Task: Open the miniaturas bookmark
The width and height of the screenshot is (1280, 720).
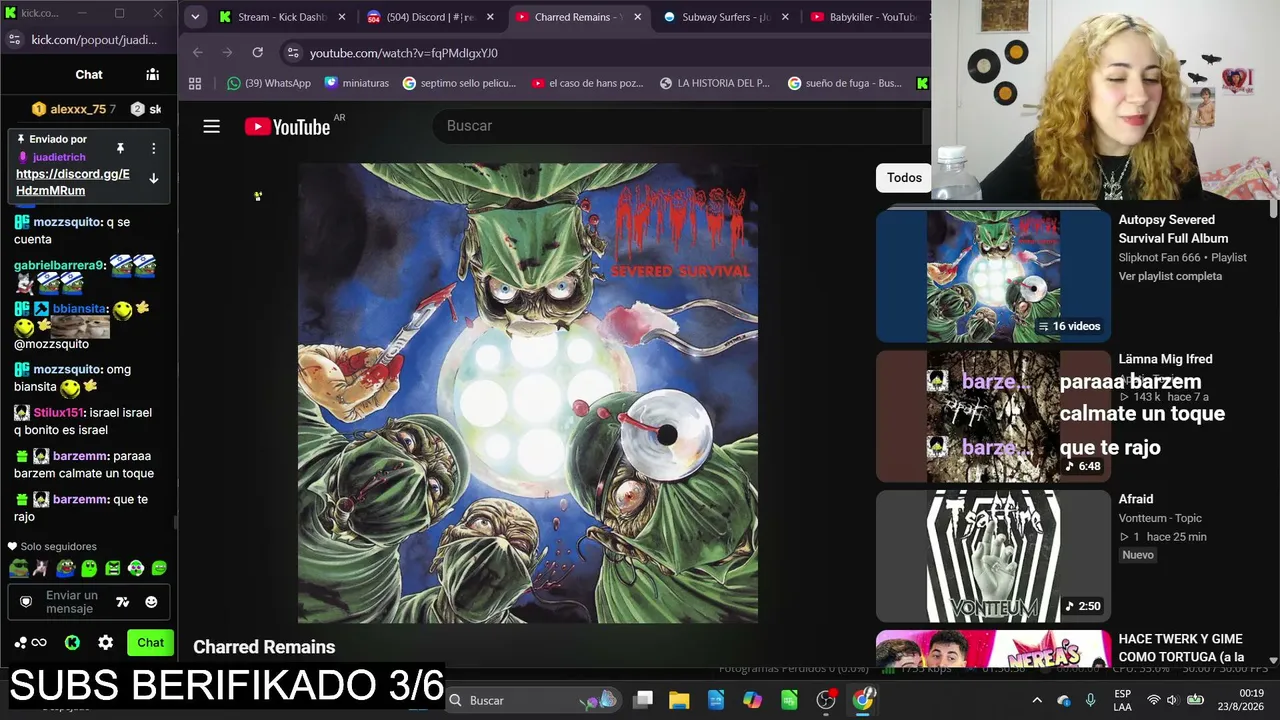Action: point(357,83)
